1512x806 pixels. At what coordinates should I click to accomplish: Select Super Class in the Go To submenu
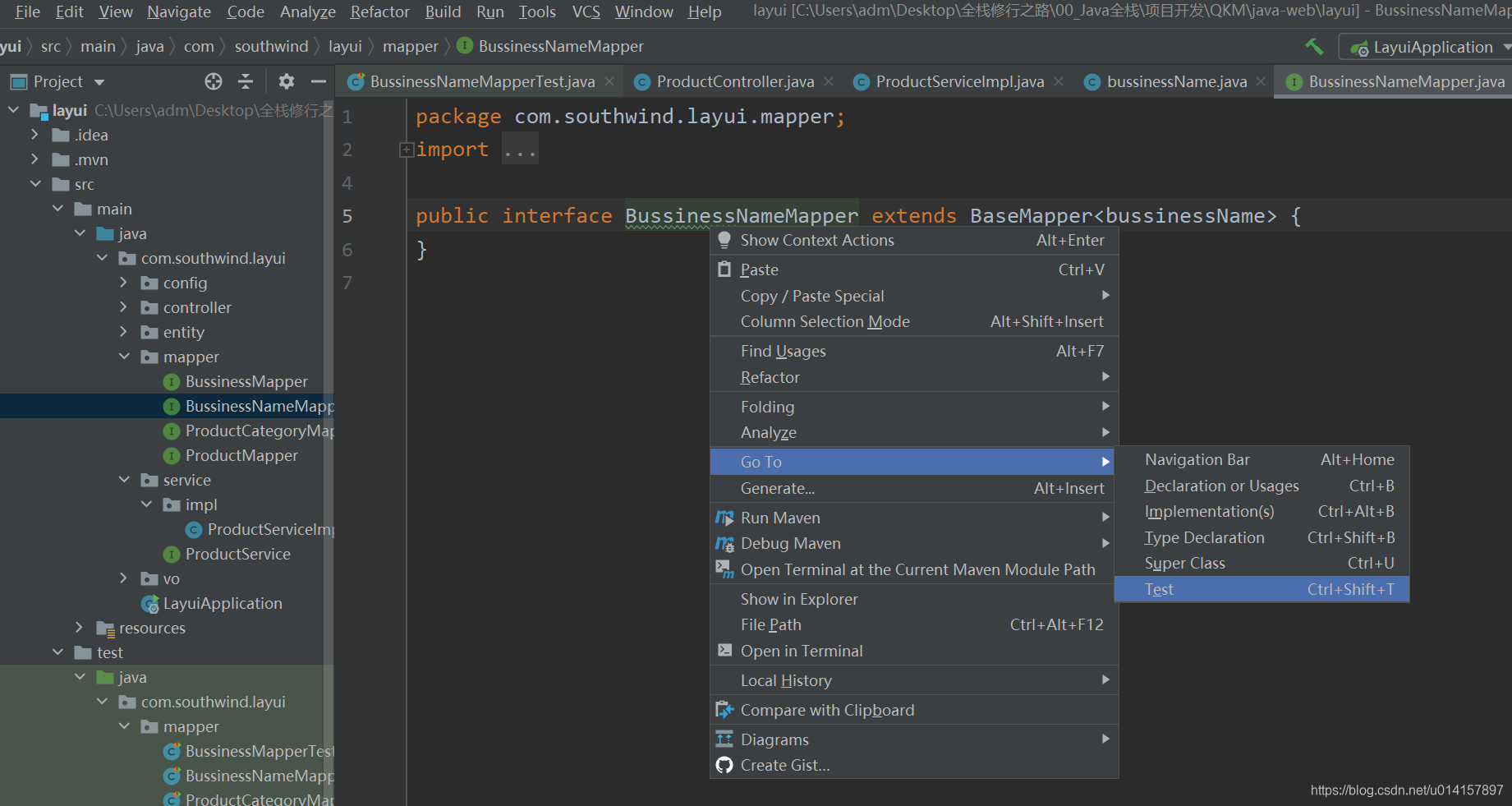click(1262, 563)
